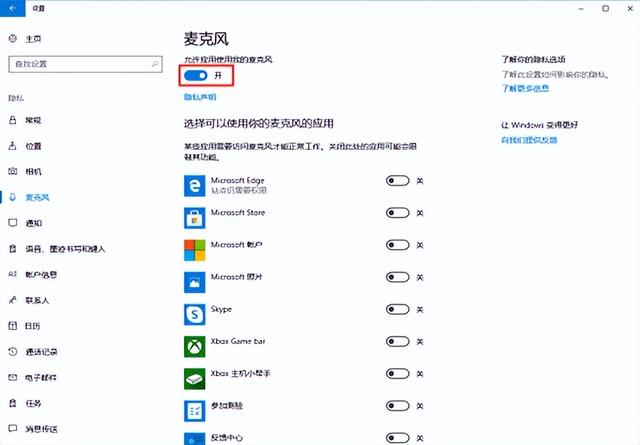Click the 设置 window title text
Image resolution: width=640 pixels, height=445 pixels.
(x=39, y=8)
